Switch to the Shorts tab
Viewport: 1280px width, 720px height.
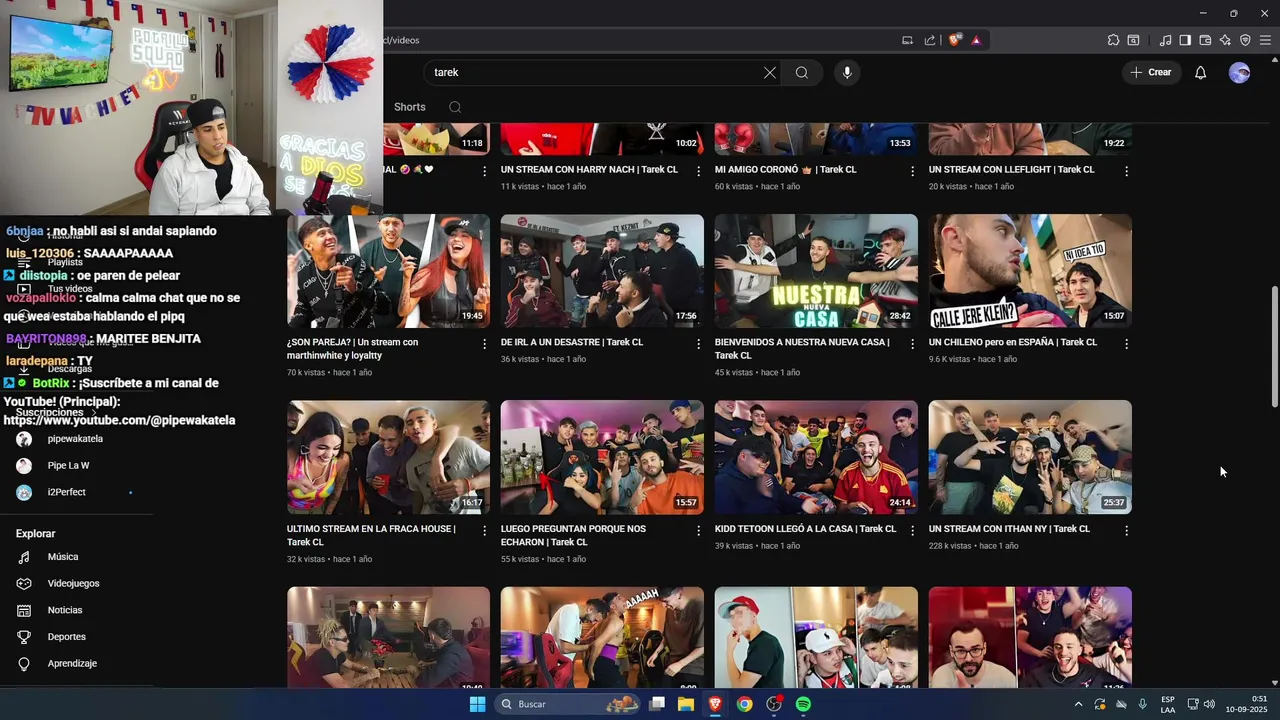click(x=410, y=107)
